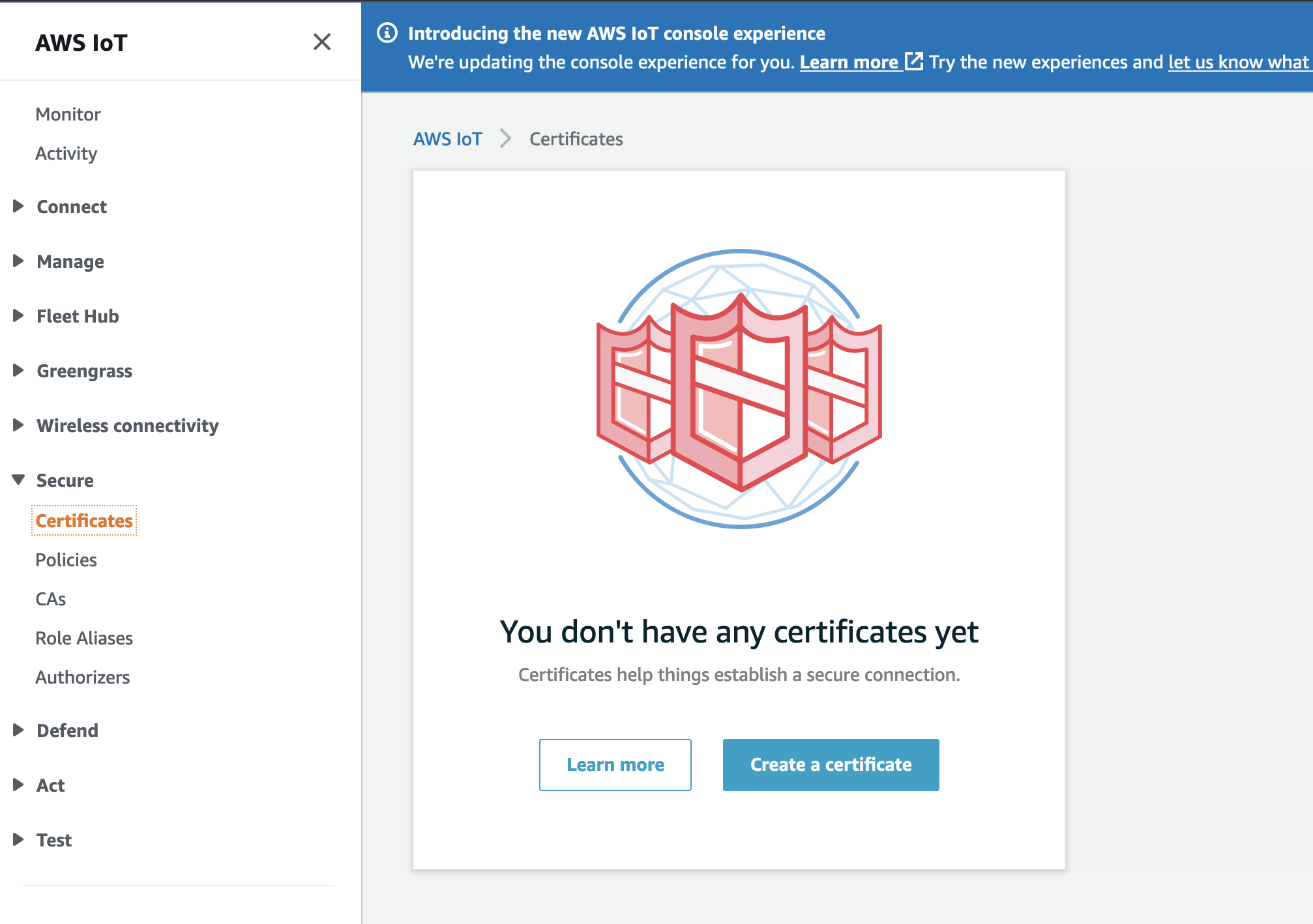Click the certificates shield illustration

(739, 389)
